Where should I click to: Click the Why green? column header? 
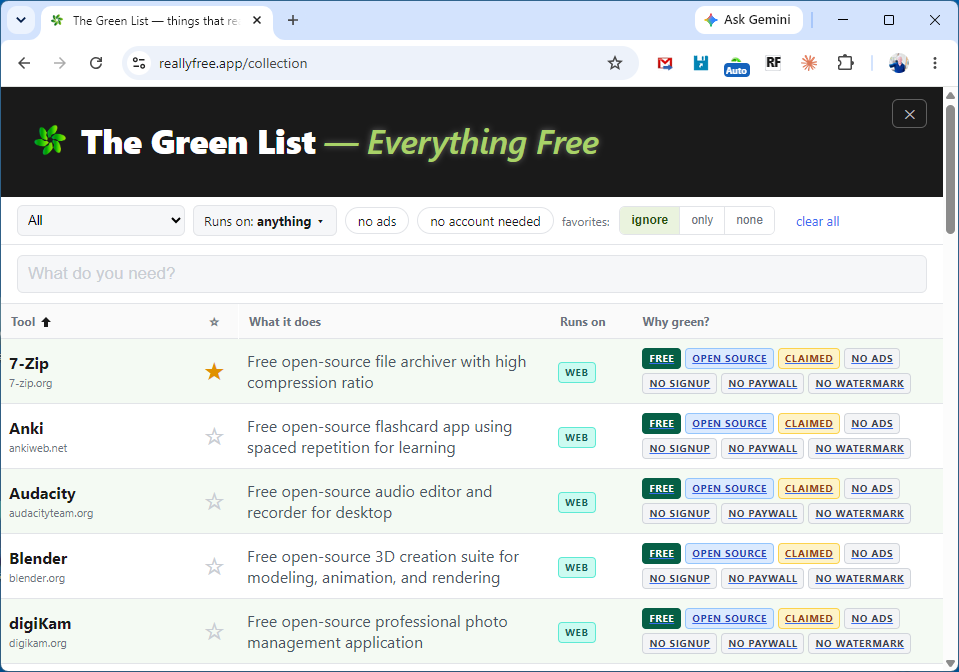pos(676,322)
